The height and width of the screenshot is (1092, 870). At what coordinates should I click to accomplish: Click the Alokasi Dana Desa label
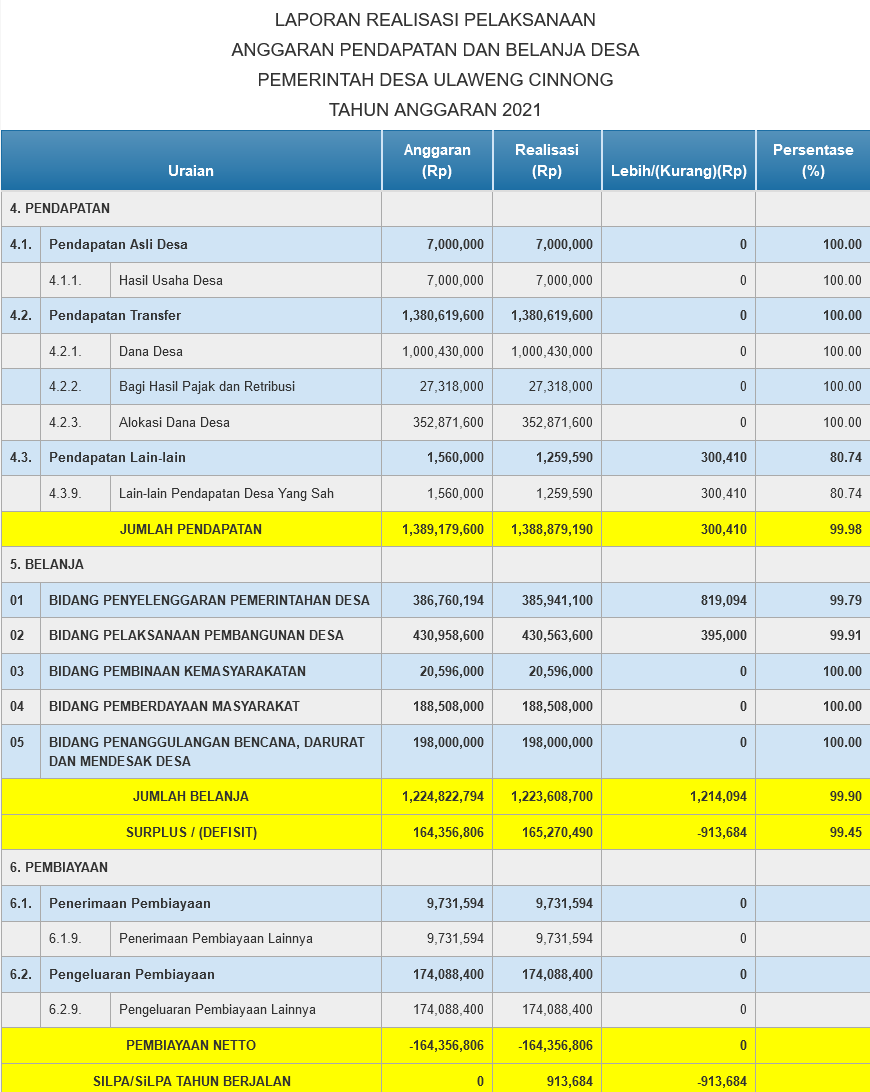[x=174, y=423]
